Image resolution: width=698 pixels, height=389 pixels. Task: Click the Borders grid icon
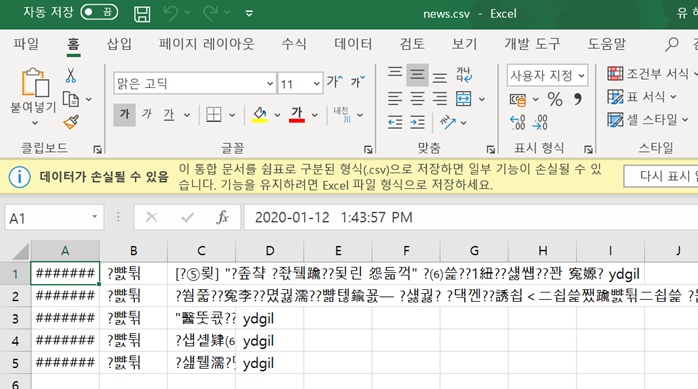214,115
